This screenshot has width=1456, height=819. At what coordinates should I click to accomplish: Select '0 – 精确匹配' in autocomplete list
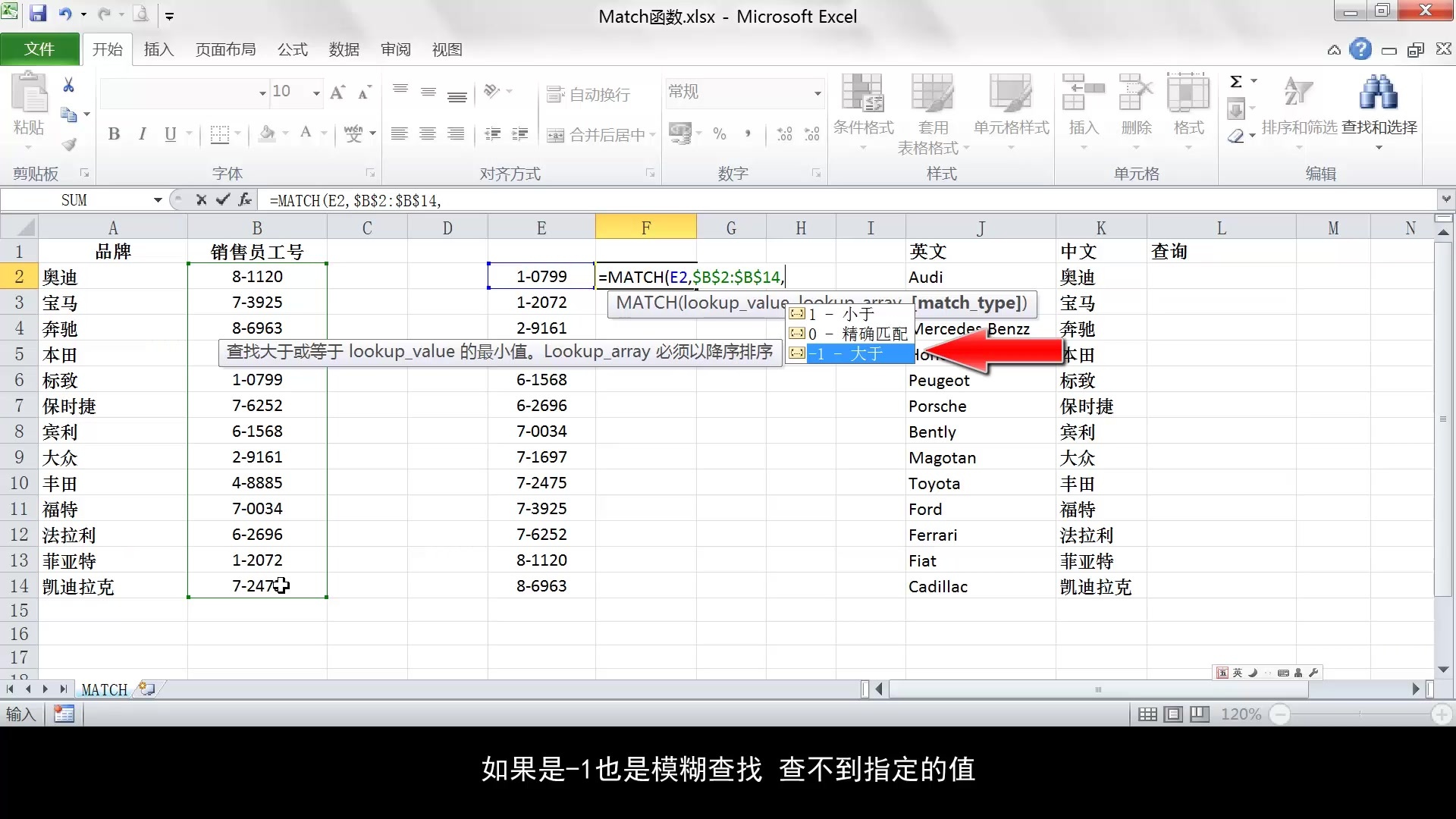pos(849,334)
